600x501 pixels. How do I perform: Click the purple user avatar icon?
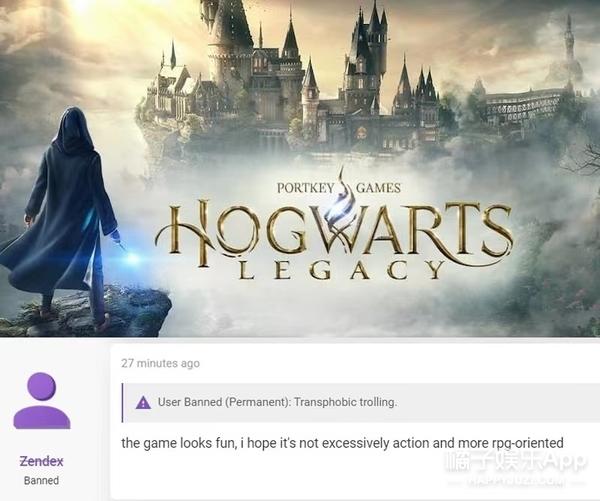[x=42, y=400]
